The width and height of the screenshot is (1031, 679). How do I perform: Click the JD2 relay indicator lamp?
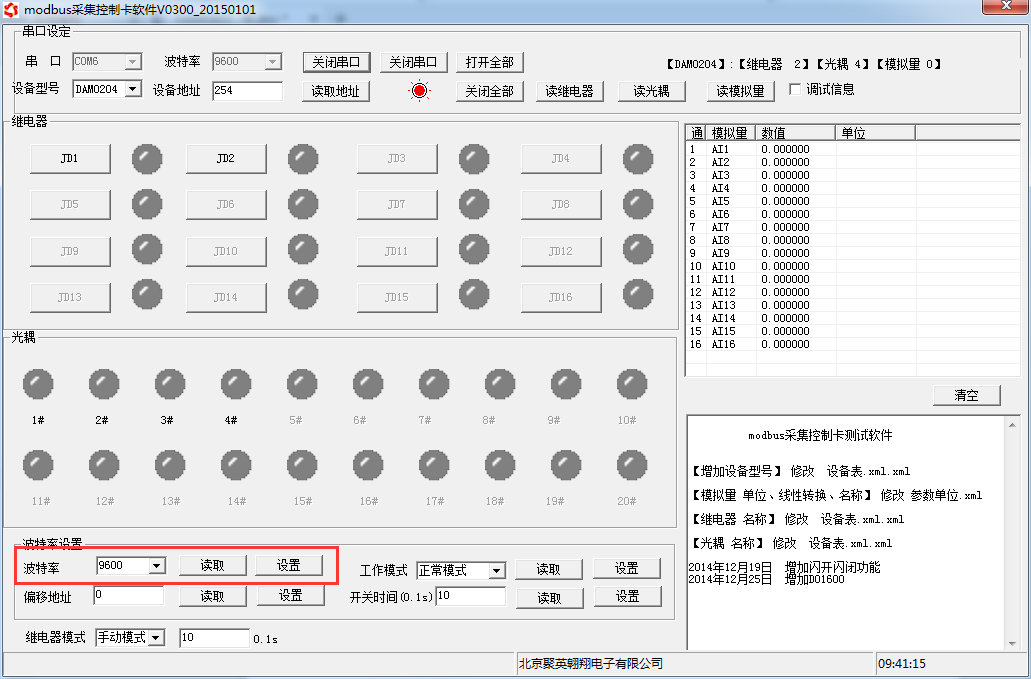(x=303, y=159)
